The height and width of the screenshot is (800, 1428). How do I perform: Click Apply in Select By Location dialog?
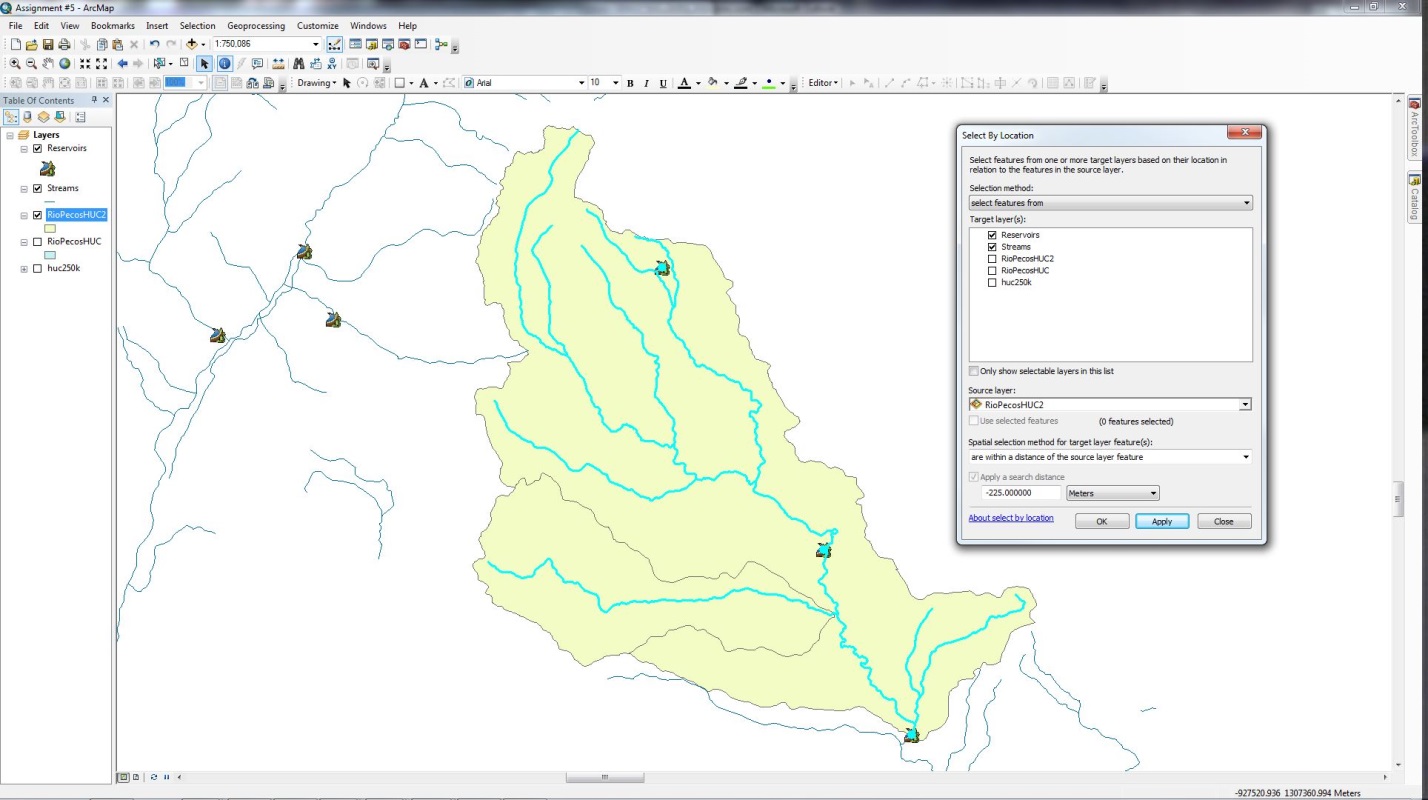pos(1162,521)
